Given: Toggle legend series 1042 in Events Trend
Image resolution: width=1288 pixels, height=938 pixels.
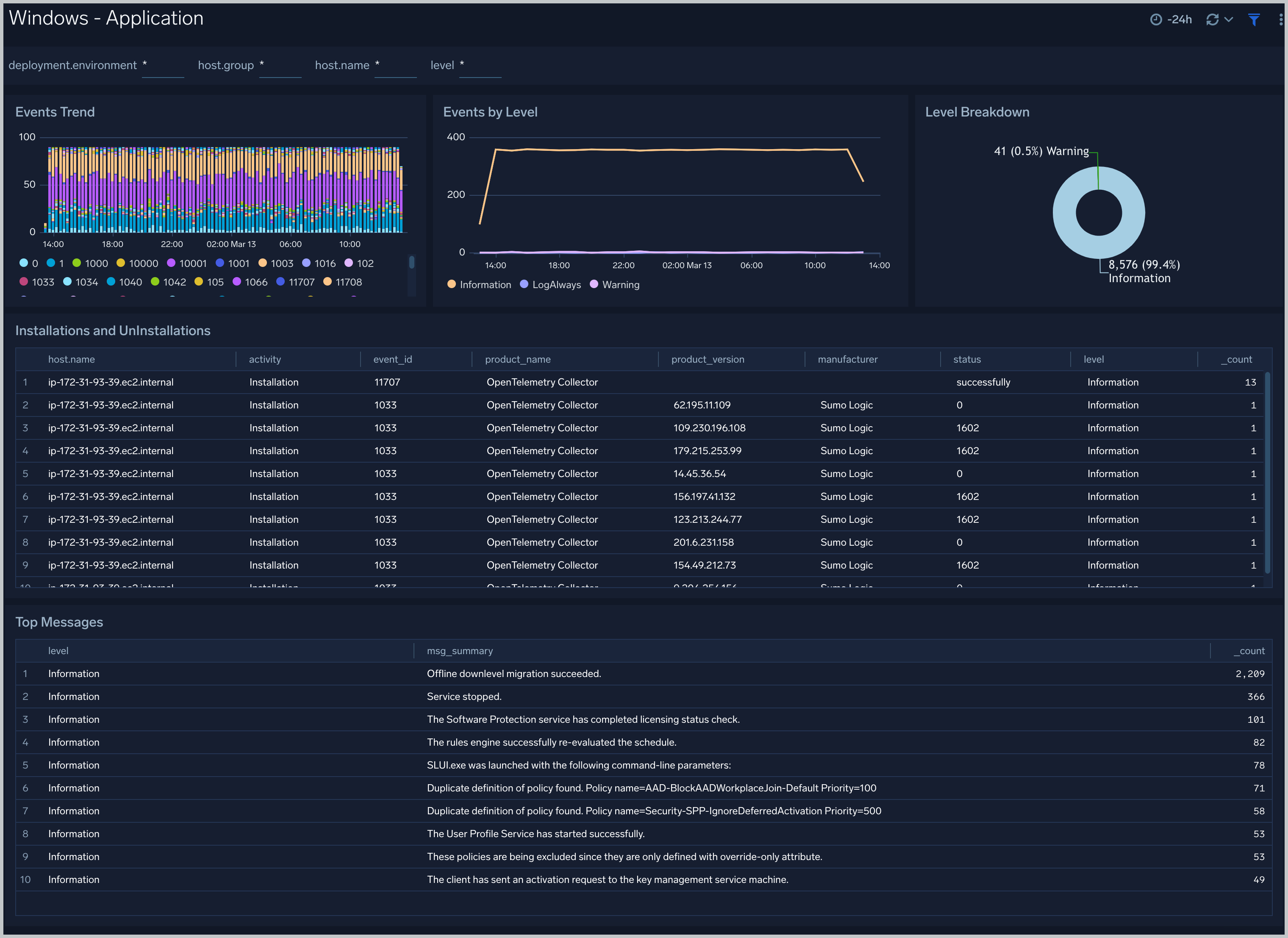Looking at the screenshot, I should pyautogui.click(x=169, y=282).
